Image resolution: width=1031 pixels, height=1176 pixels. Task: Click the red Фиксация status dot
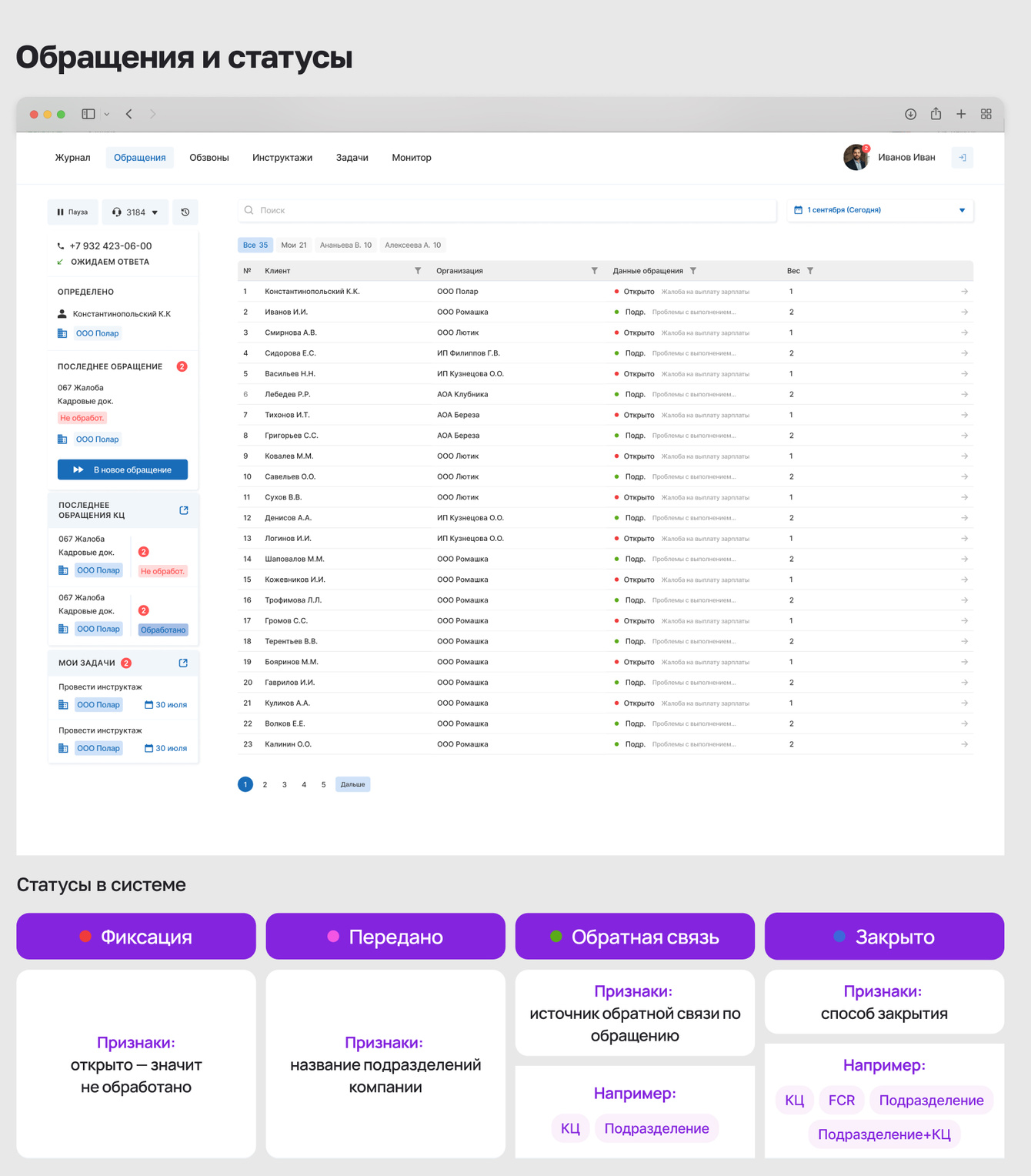click(x=85, y=936)
